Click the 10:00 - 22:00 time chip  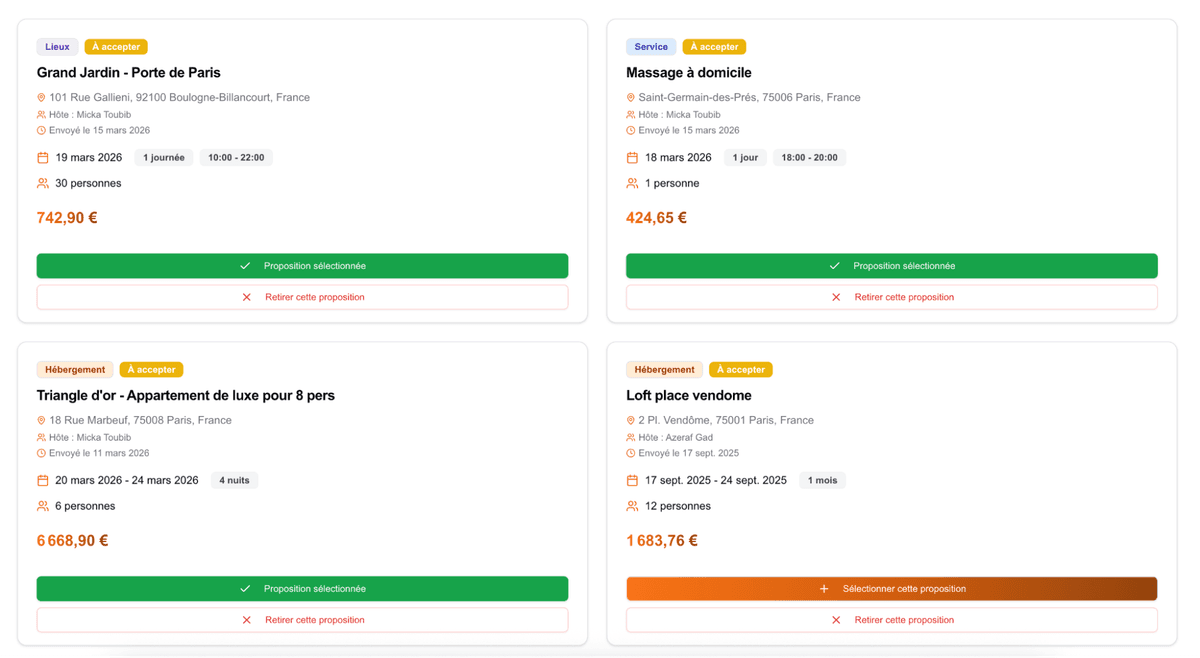tap(236, 158)
